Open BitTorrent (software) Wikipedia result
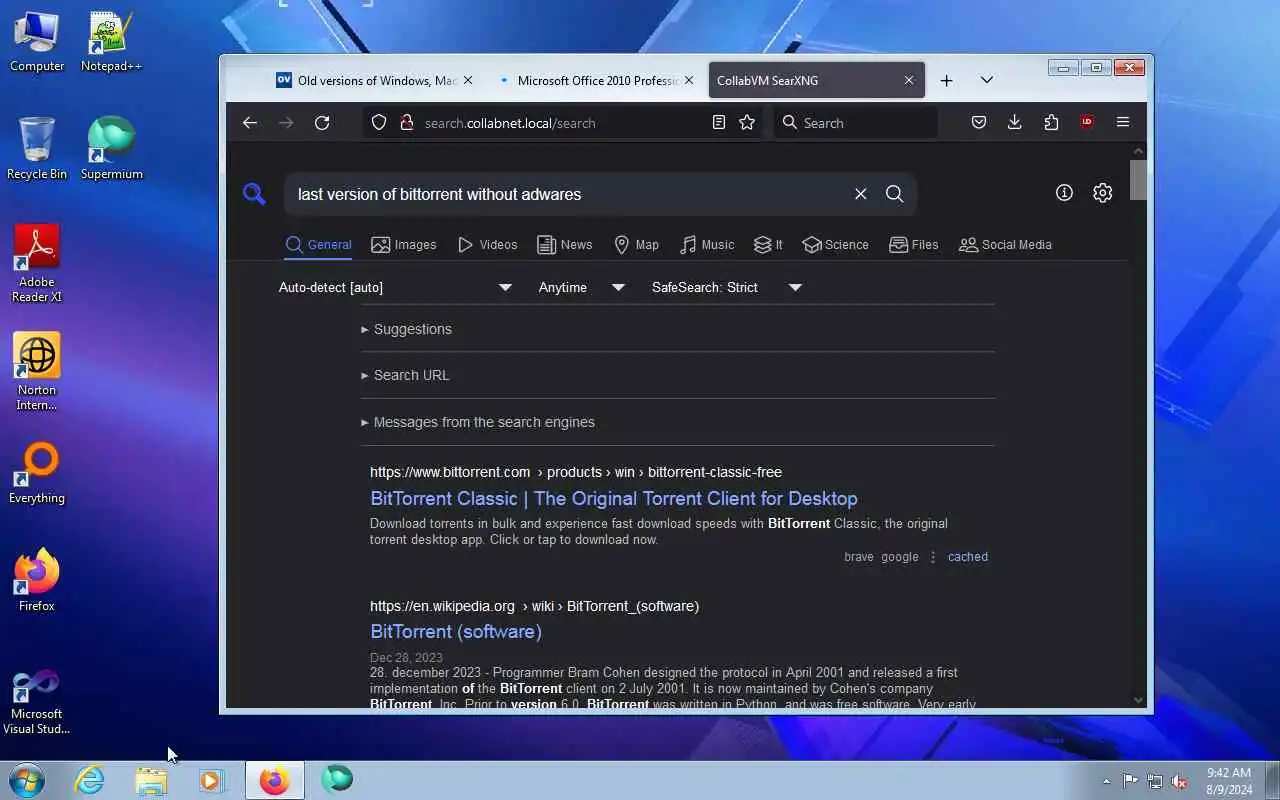This screenshot has height=800, width=1280. pyautogui.click(x=456, y=631)
